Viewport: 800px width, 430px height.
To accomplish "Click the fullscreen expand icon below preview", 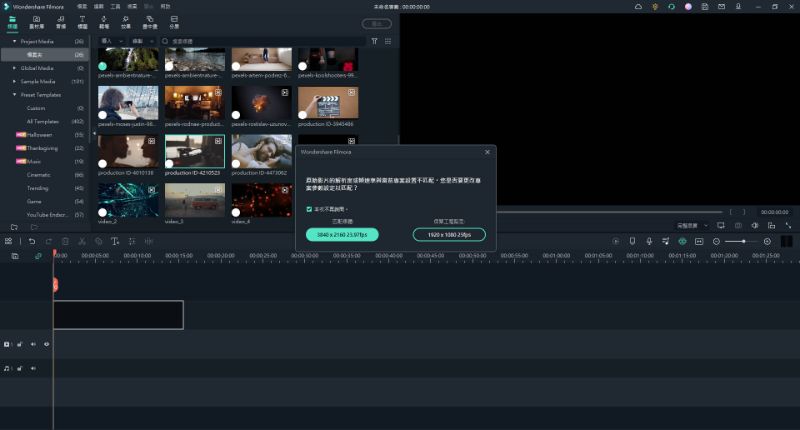I will tap(788, 225).
